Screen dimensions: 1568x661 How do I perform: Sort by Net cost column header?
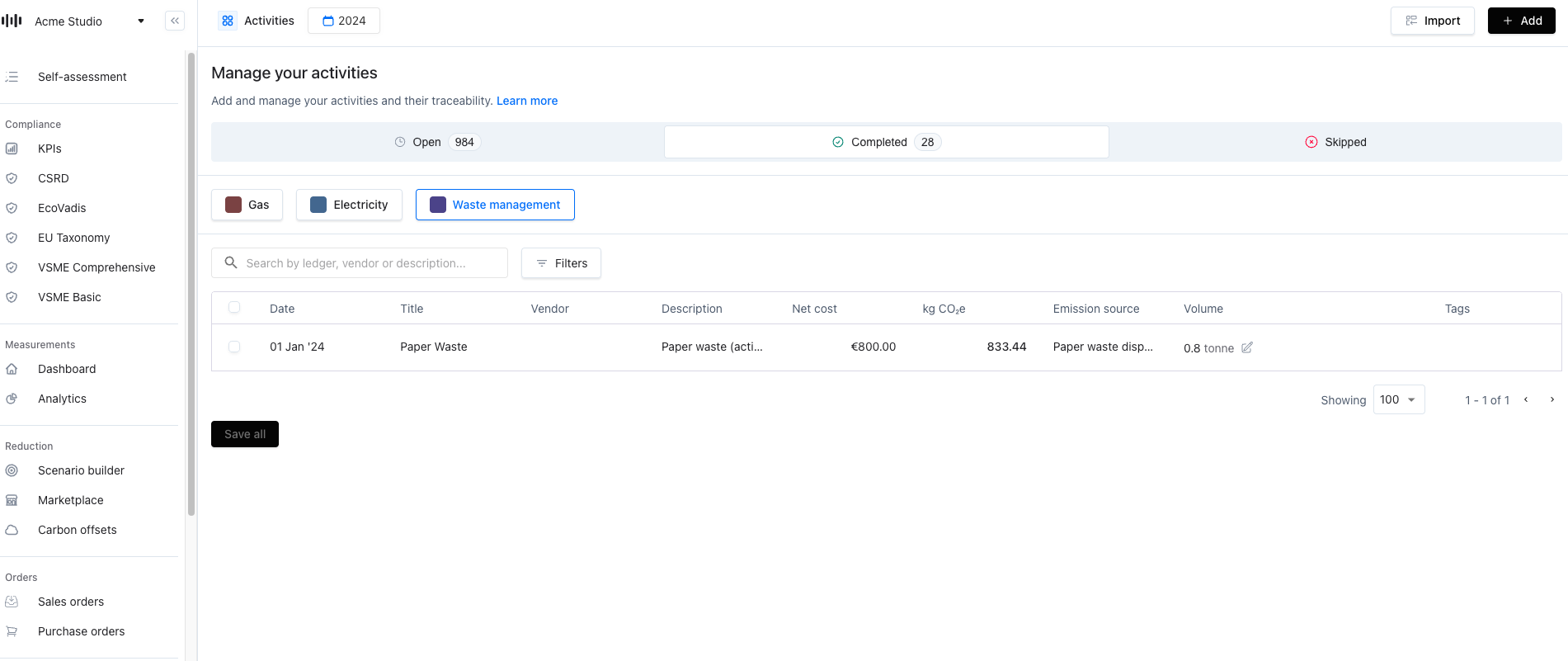coord(814,309)
